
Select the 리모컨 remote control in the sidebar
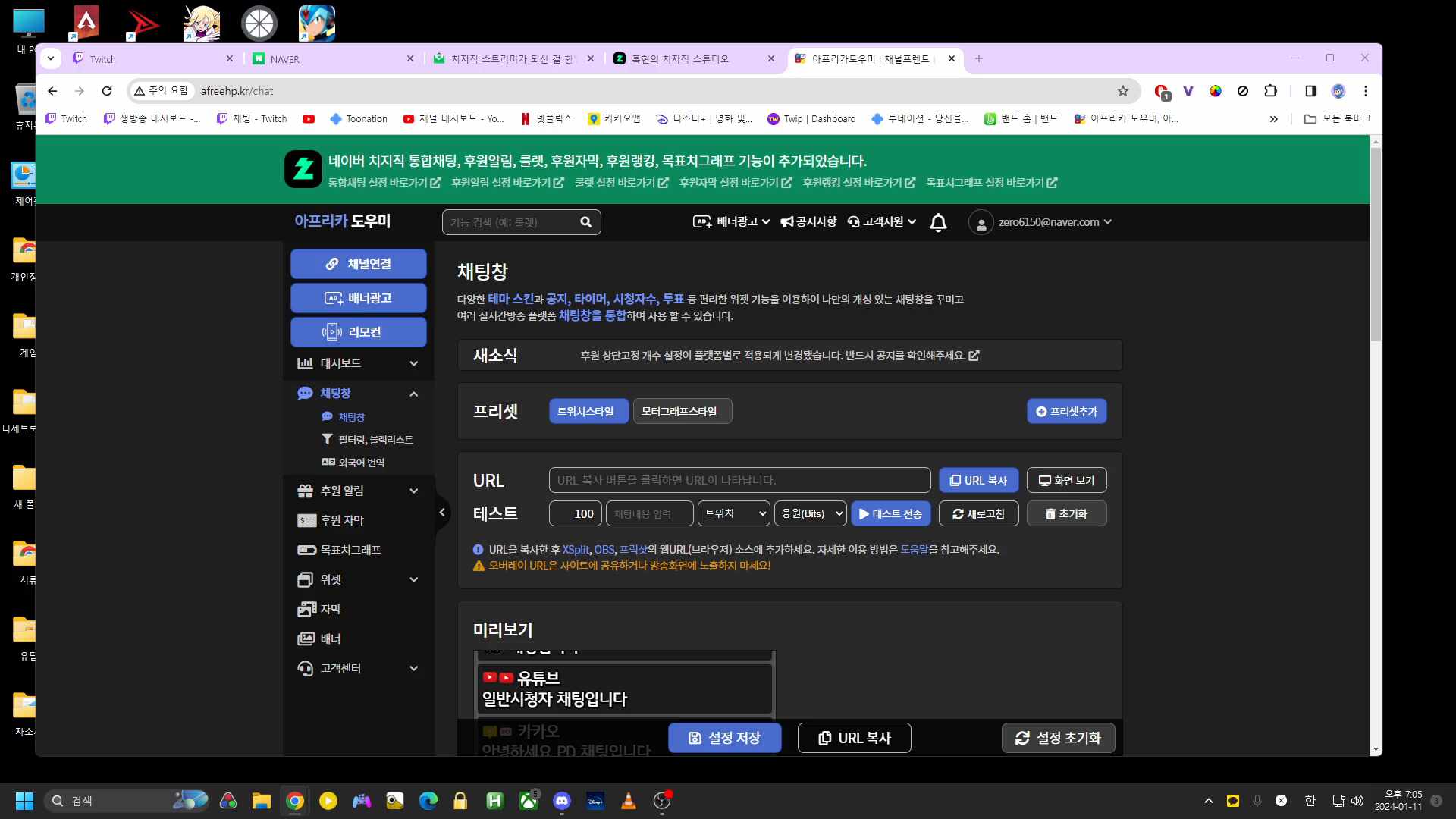point(358,331)
